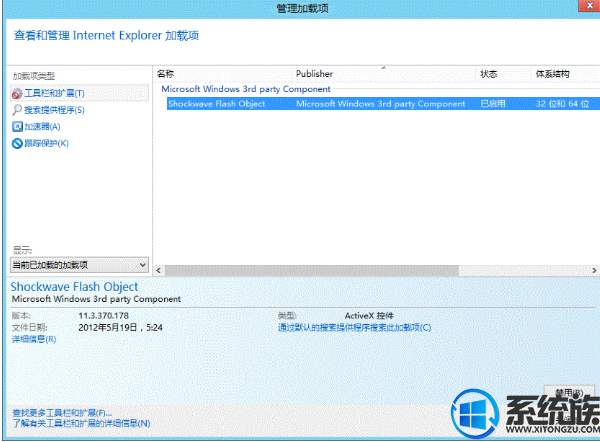
Task: Click version number 11.3.370.178
Action: pos(104,316)
